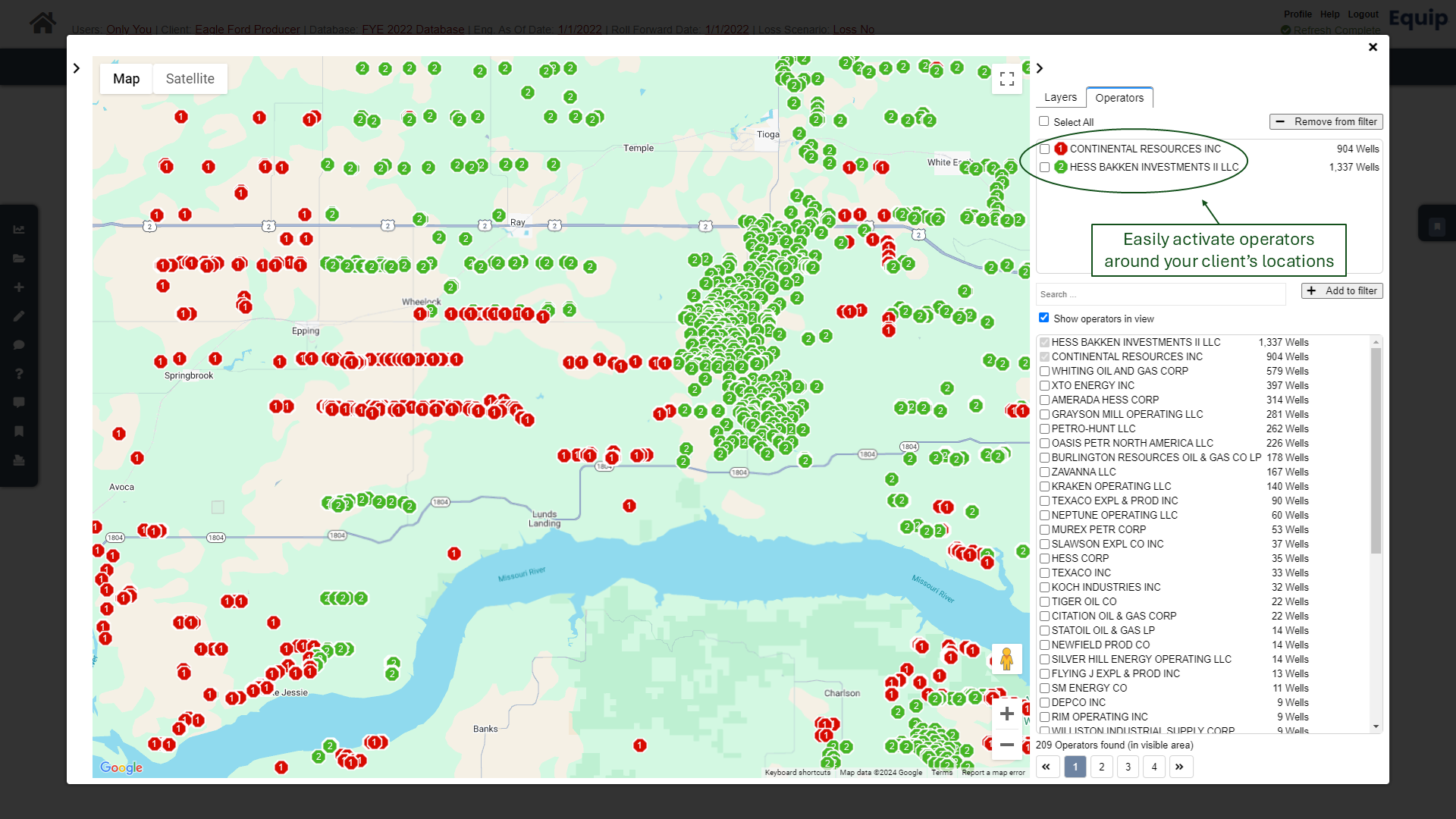Uncheck Show operators in view

click(x=1044, y=318)
